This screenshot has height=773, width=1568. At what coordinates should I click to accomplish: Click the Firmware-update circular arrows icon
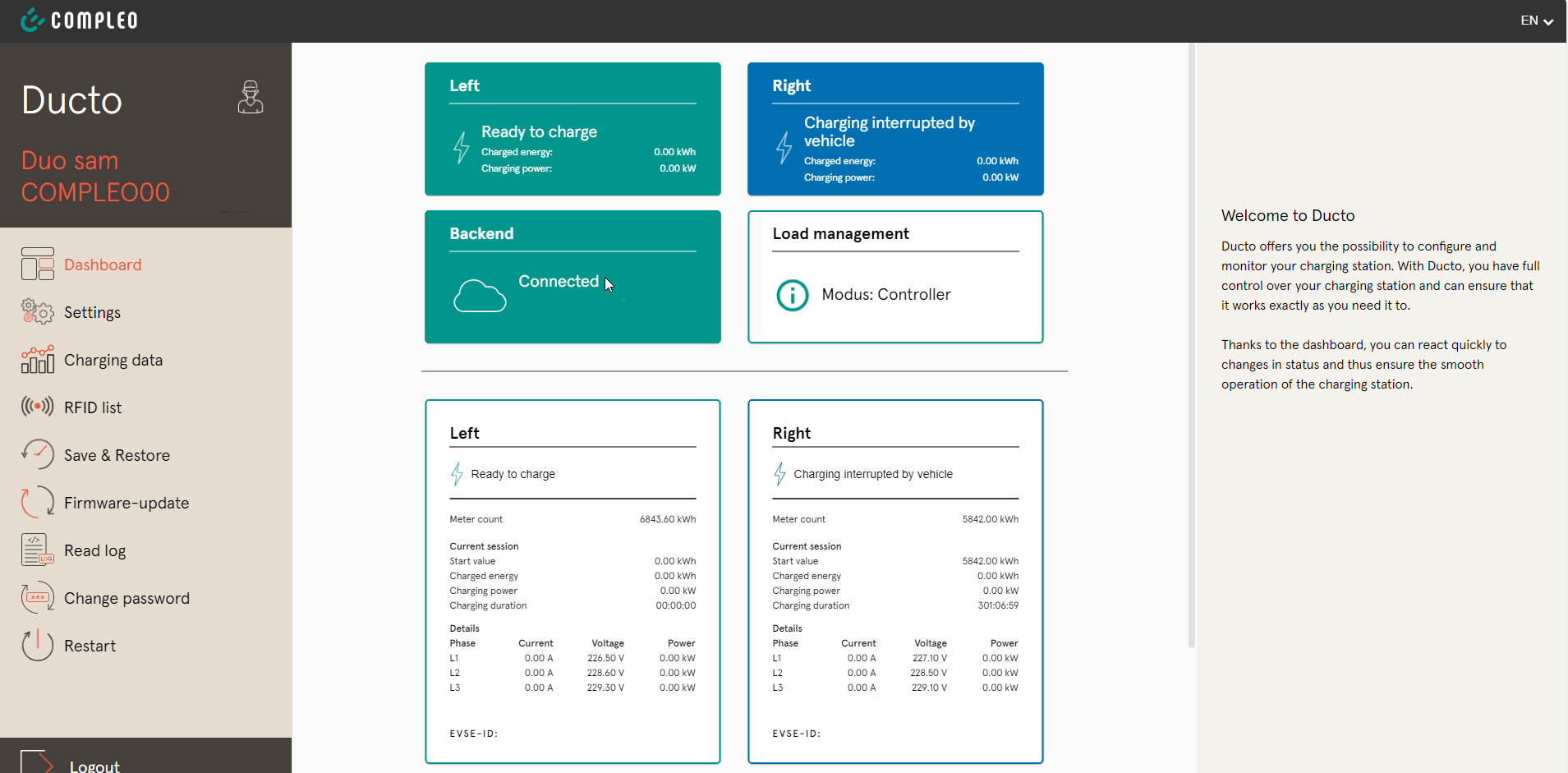pos(38,502)
